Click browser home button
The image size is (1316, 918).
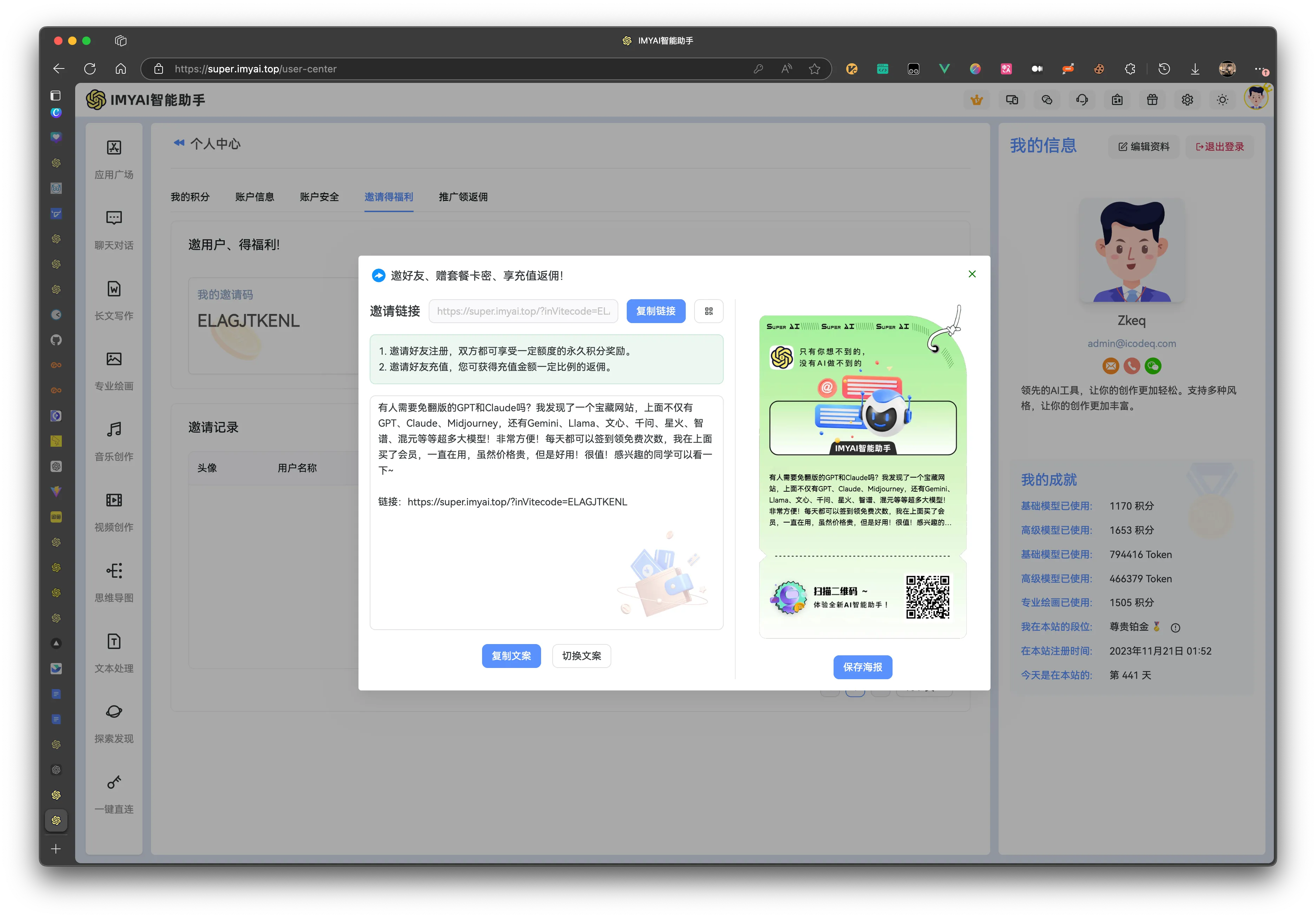click(120, 69)
